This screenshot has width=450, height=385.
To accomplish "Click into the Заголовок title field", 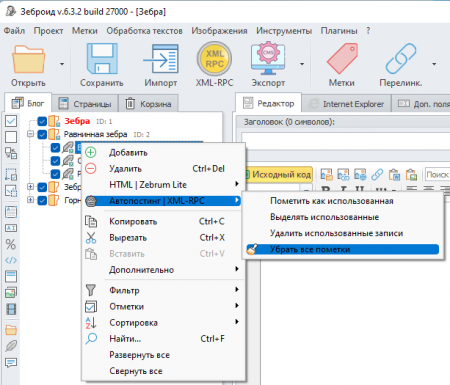I will 346,140.
